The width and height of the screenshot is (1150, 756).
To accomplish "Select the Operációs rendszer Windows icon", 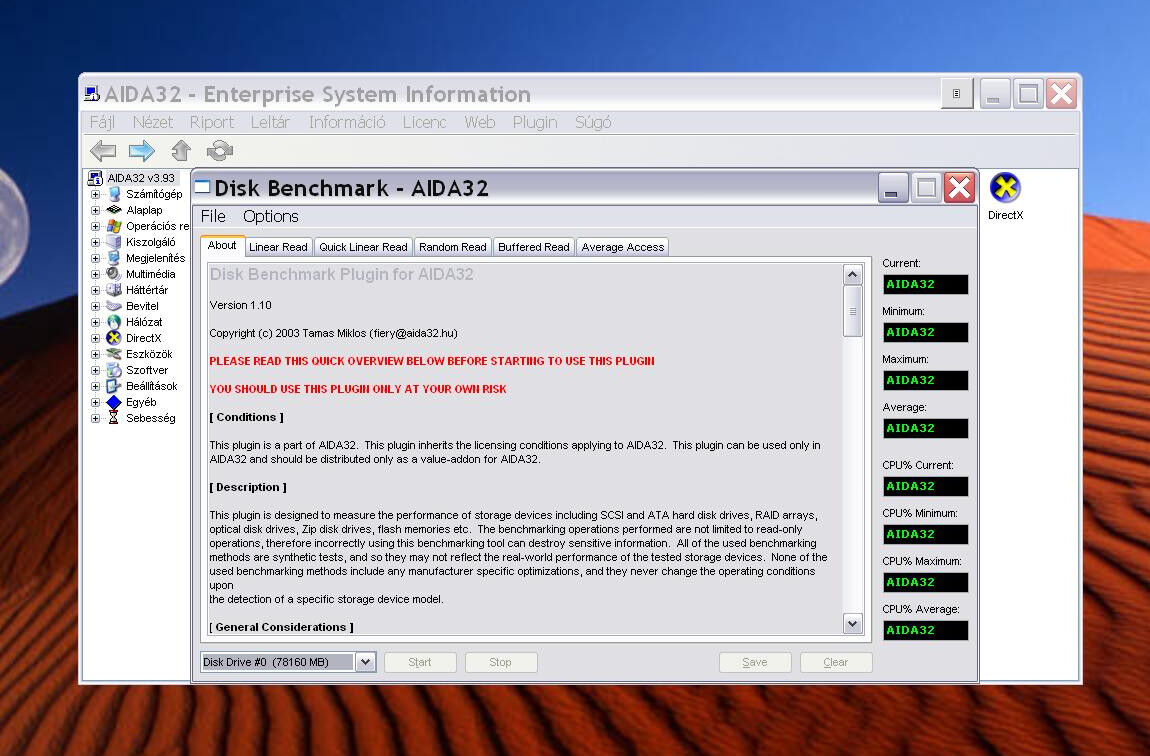I will pyautogui.click(x=114, y=226).
